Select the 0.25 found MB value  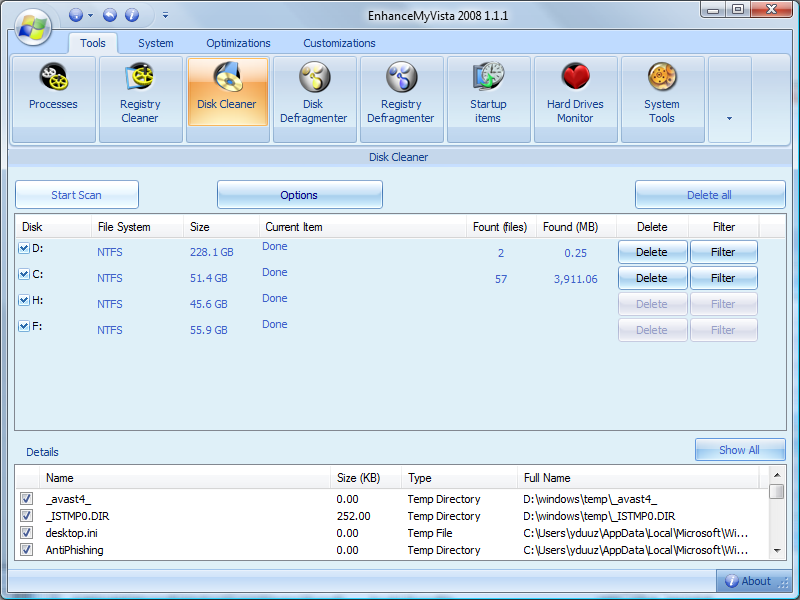pyautogui.click(x=576, y=253)
